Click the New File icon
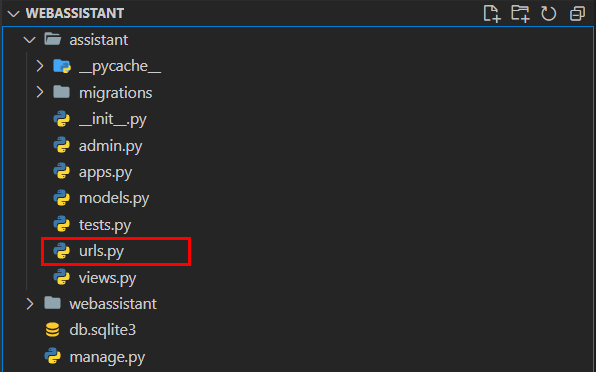 point(492,14)
